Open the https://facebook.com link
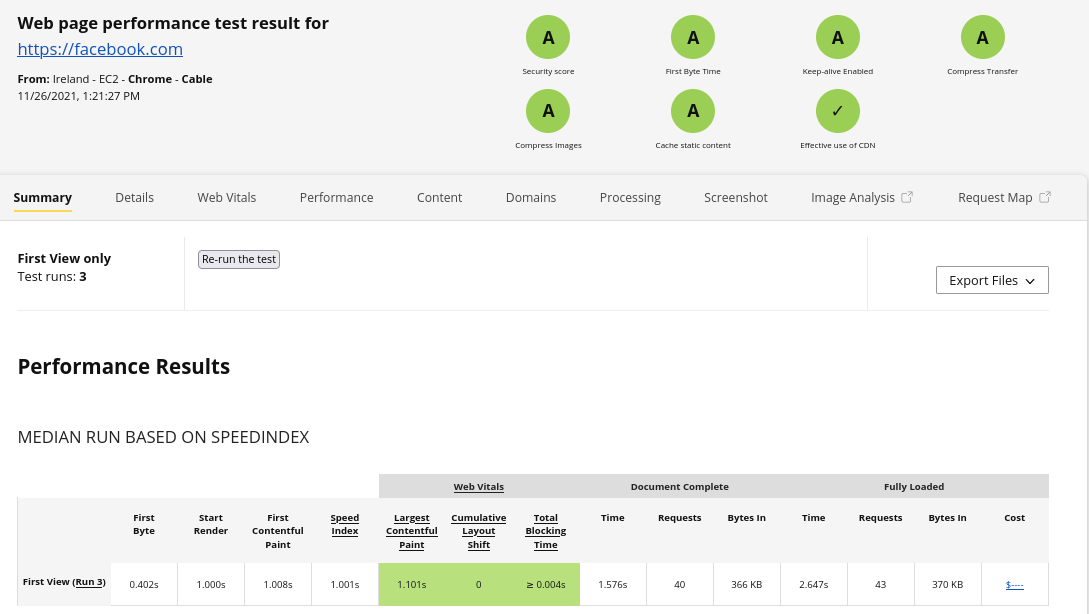This screenshot has width=1089, height=614. coord(100,49)
